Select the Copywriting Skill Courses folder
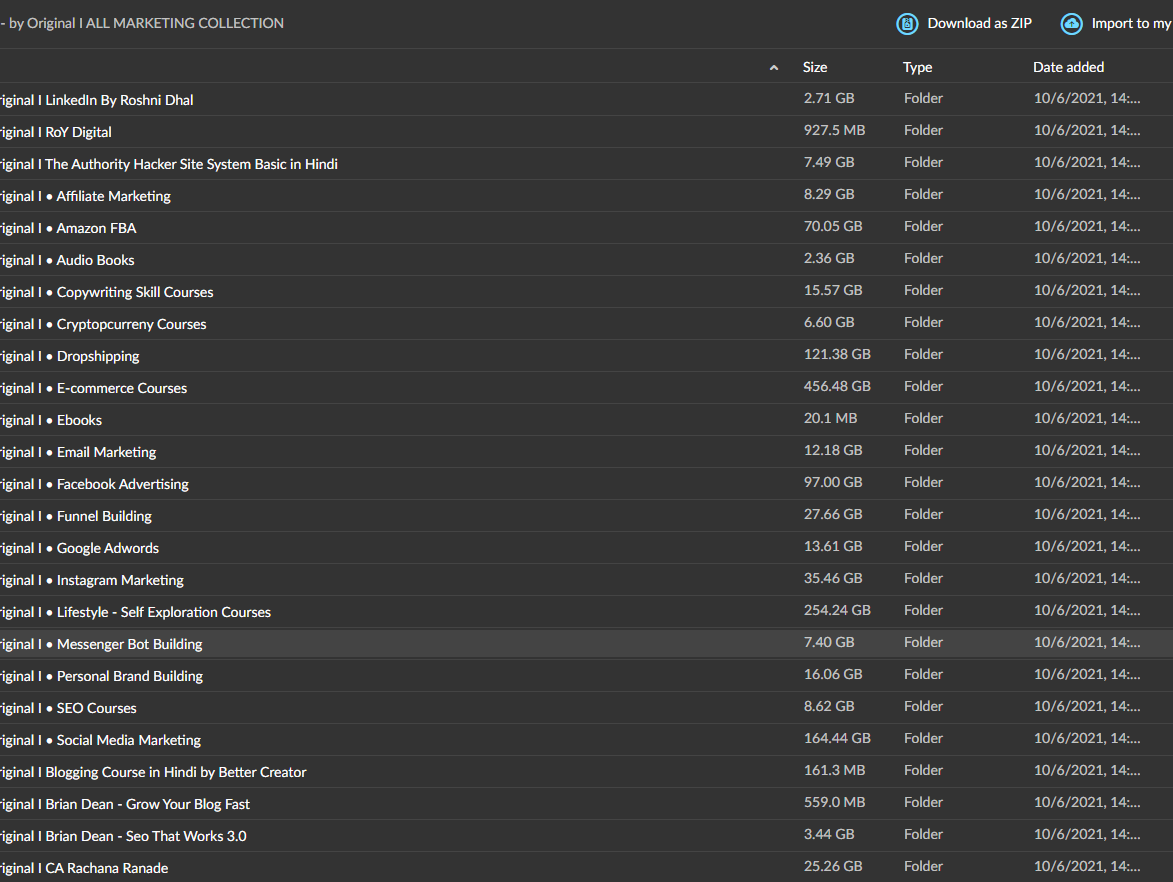 134,292
